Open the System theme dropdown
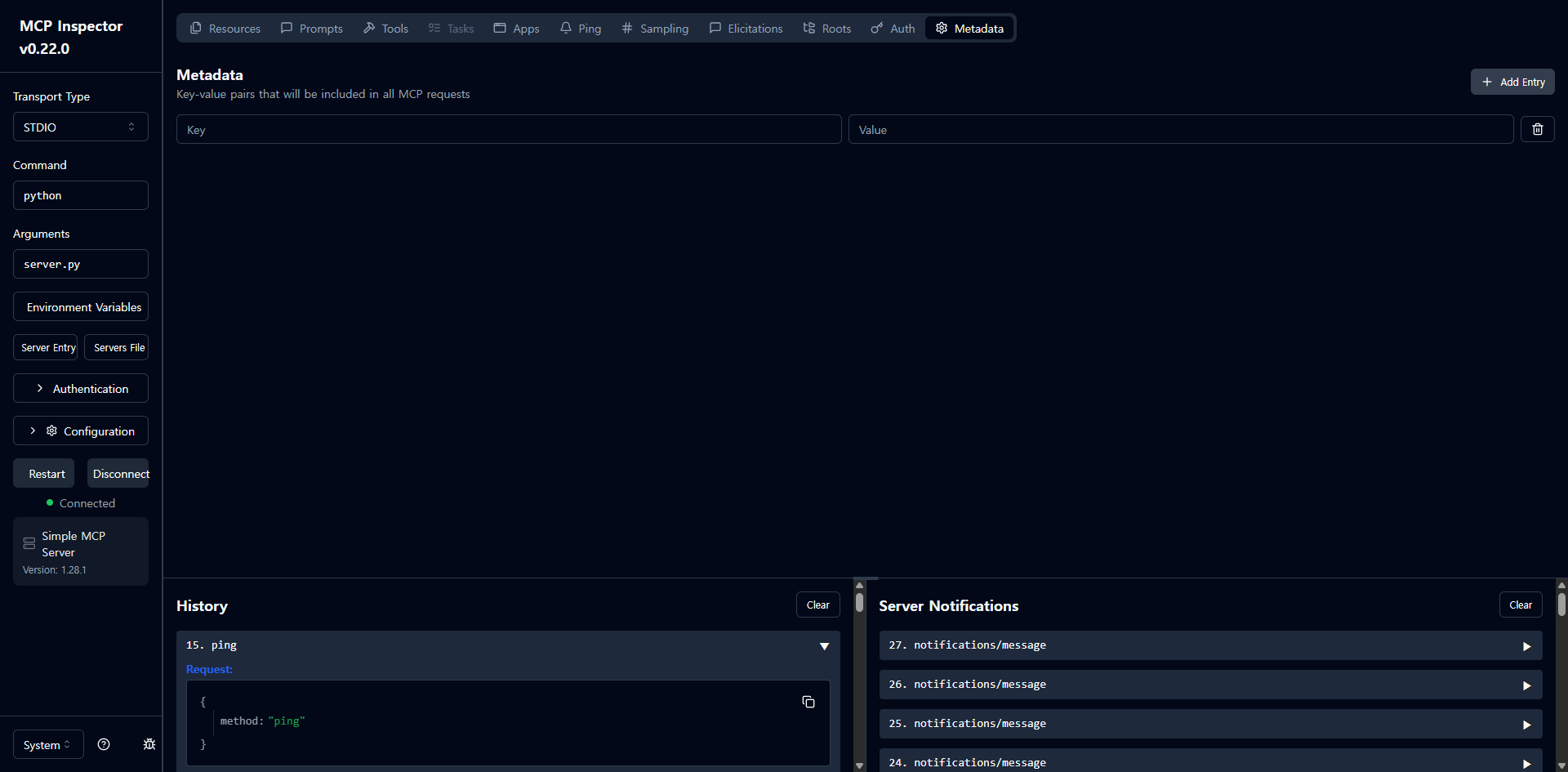 pos(48,744)
